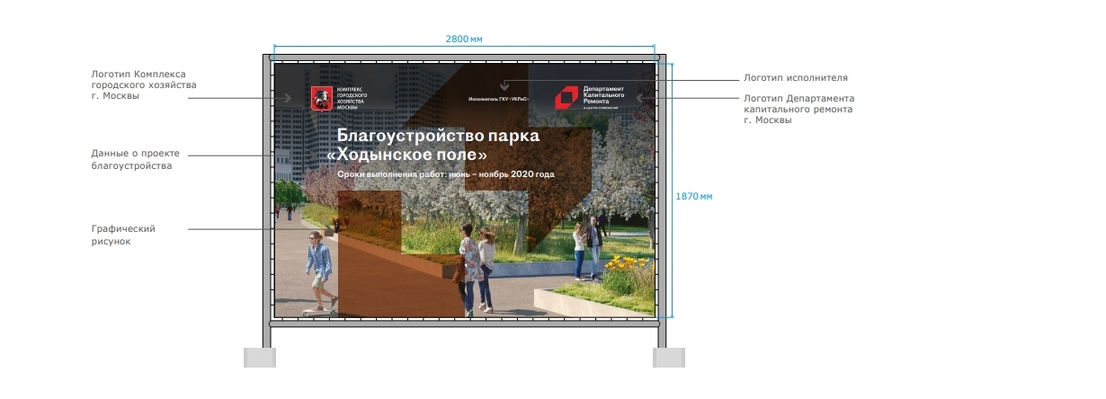Select the '2800 мм' width dimension label
1106x399 pixels.
pos(464,39)
